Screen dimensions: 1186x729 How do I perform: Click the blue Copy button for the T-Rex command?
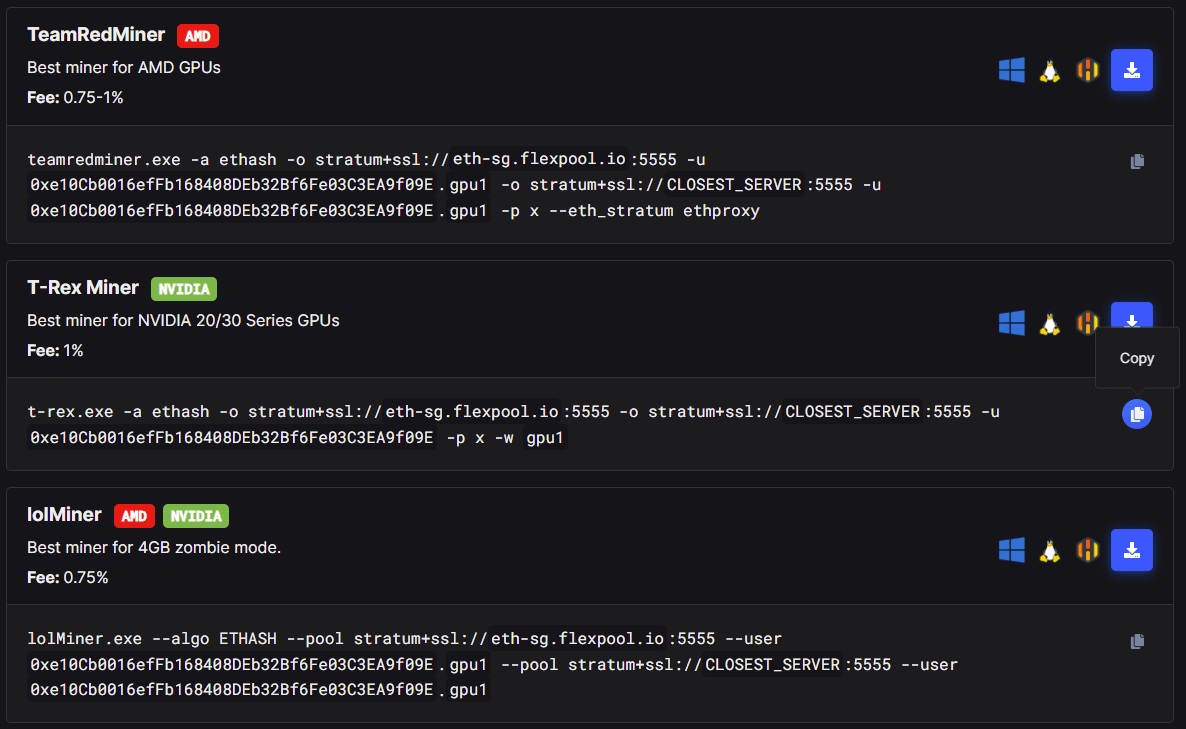tap(1137, 414)
